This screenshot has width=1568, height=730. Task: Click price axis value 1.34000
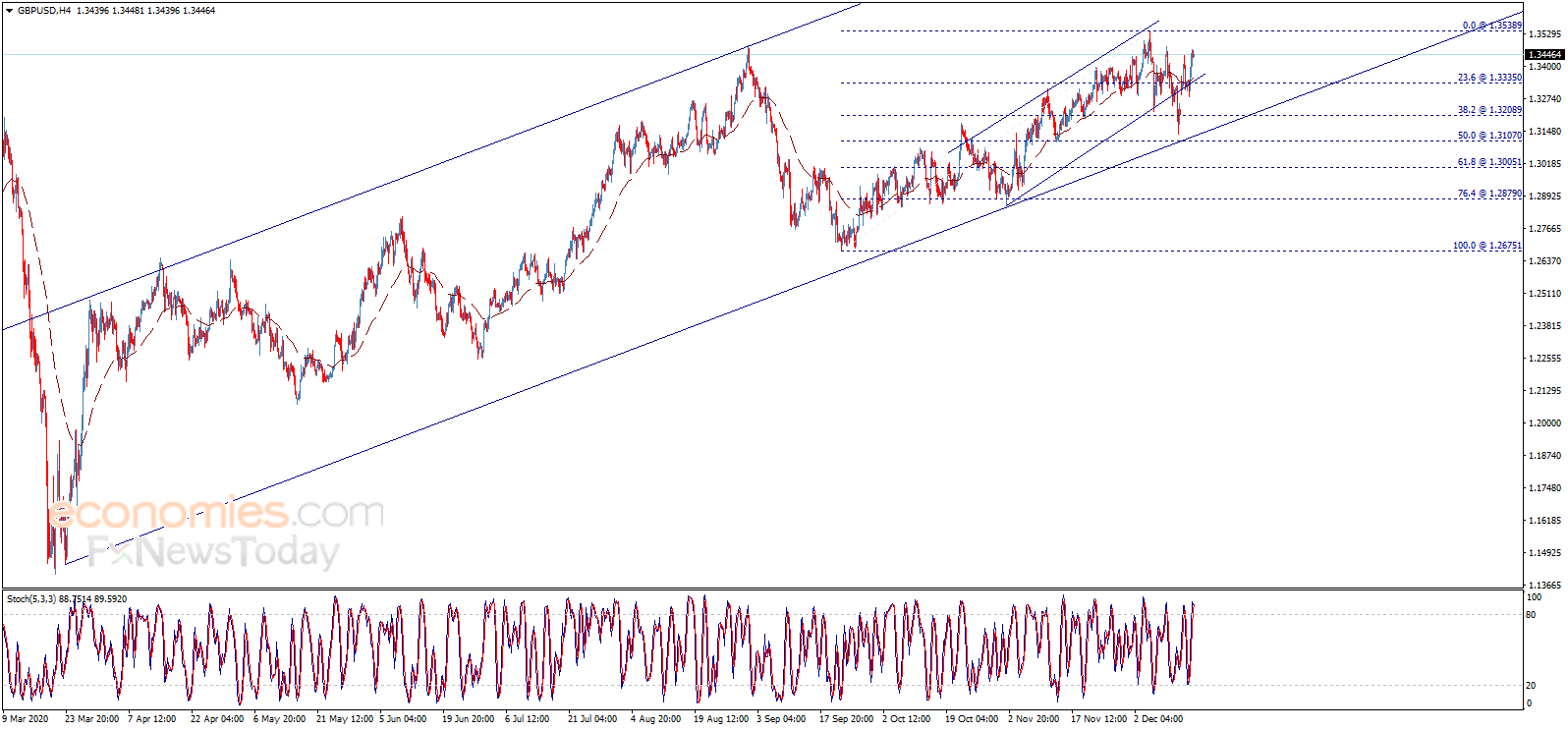coord(1543,67)
